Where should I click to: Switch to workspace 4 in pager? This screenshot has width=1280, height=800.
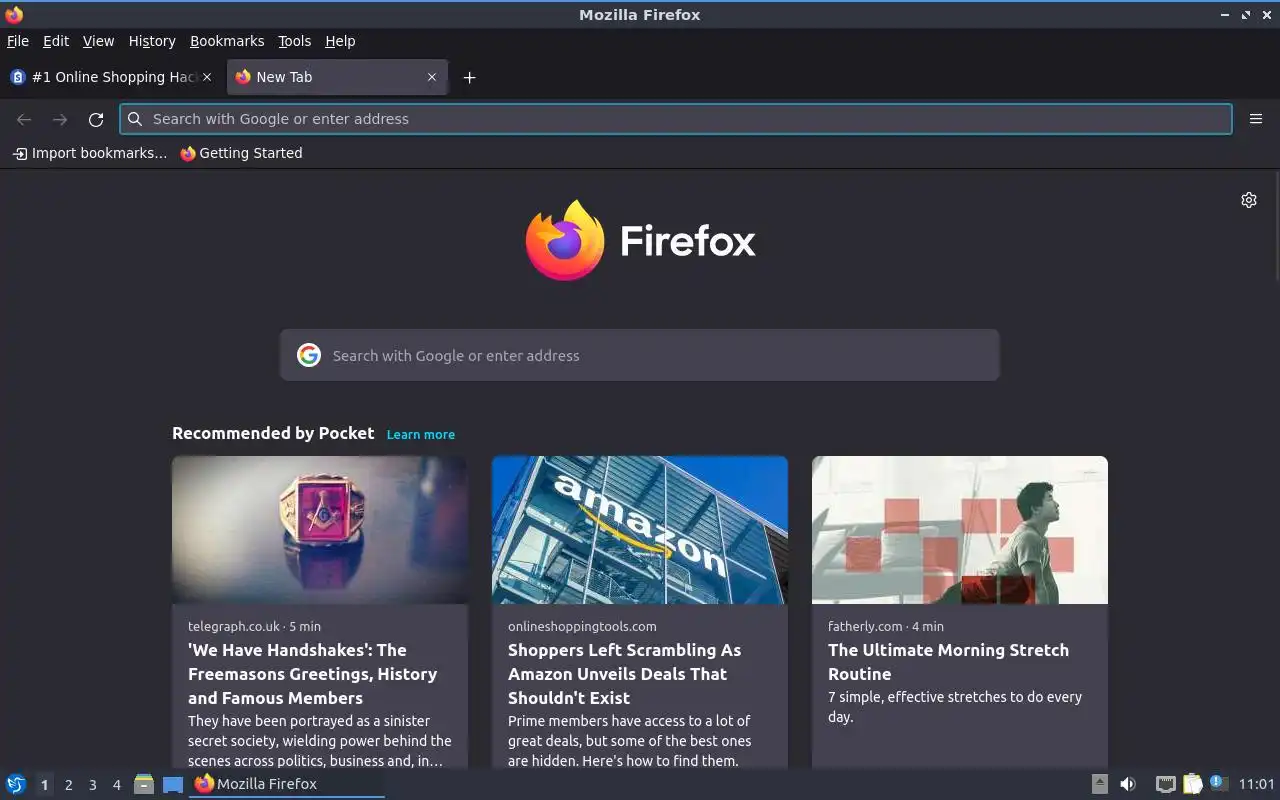(x=116, y=785)
